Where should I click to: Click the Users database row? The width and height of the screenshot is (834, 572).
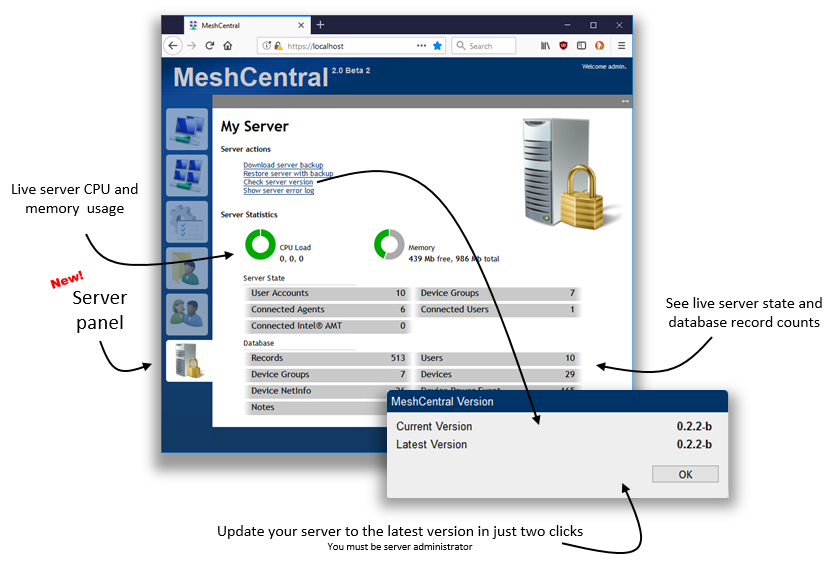click(497, 358)
